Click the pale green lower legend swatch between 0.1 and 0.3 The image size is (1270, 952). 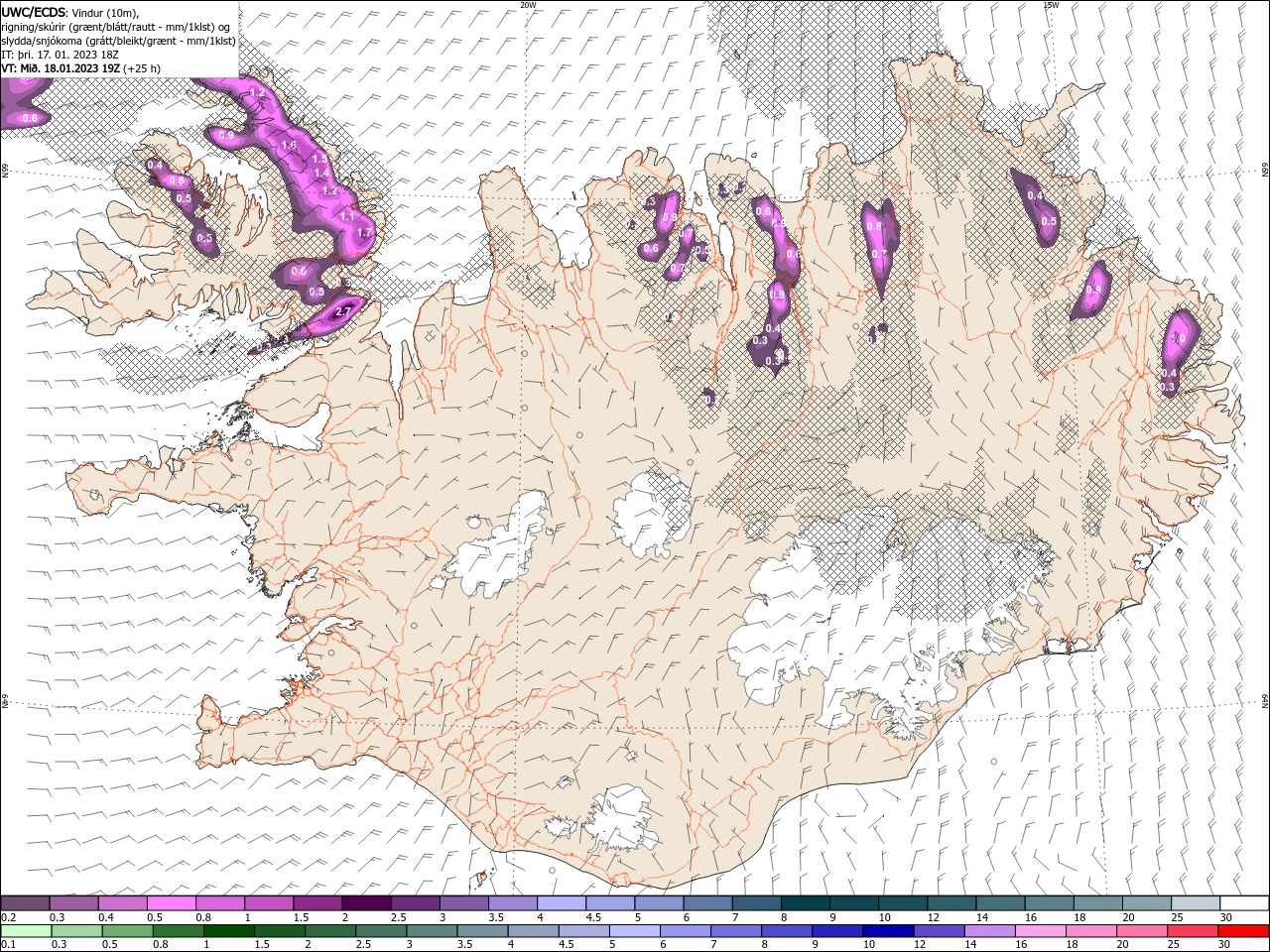coord(26,931)
